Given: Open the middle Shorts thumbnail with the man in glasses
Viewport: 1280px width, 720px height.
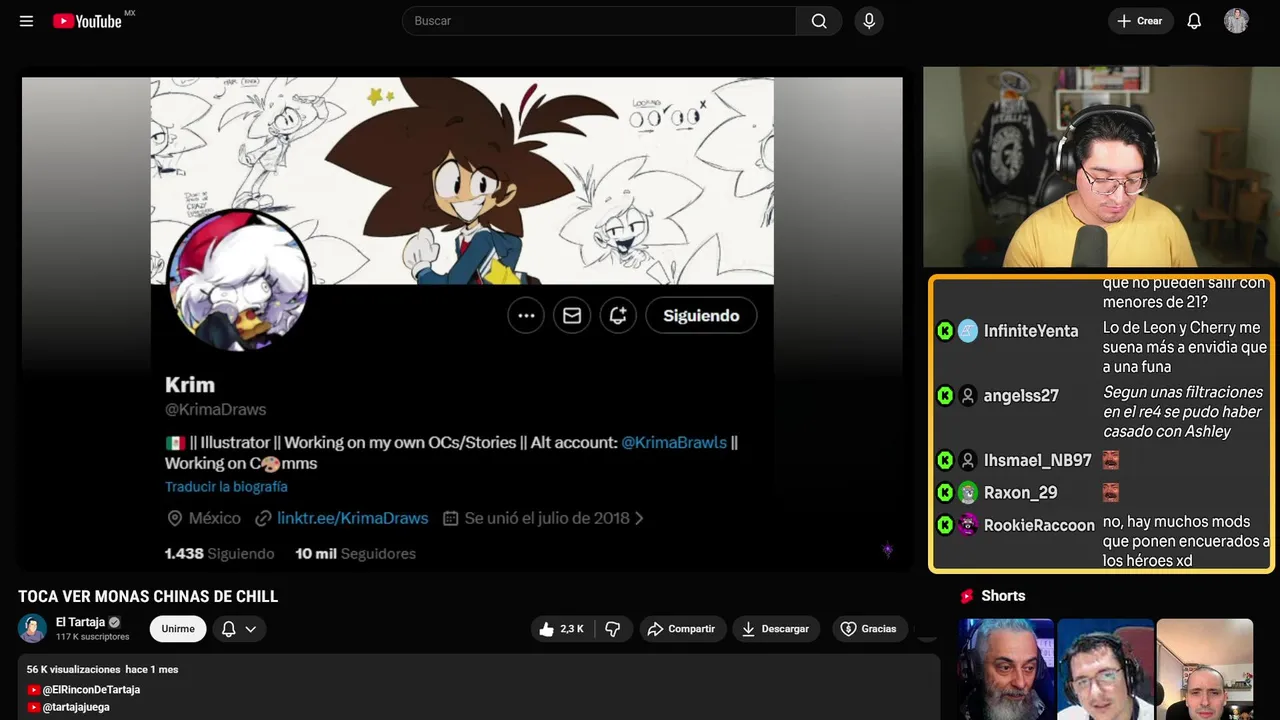Looking at the screenshot, I should [1105, 669].
